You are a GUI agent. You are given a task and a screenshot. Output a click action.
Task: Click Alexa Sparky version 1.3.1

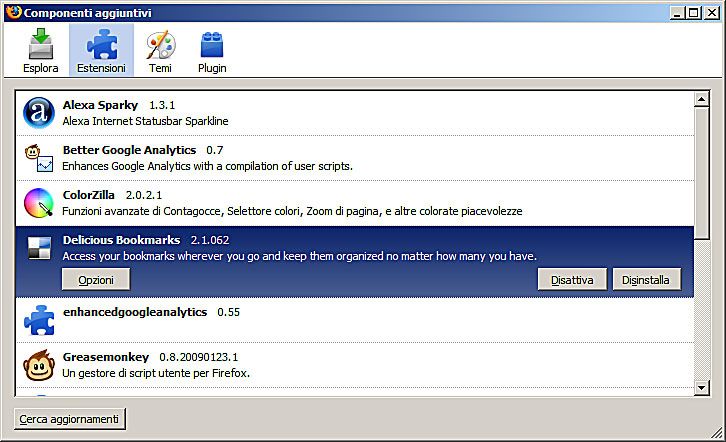162,106
